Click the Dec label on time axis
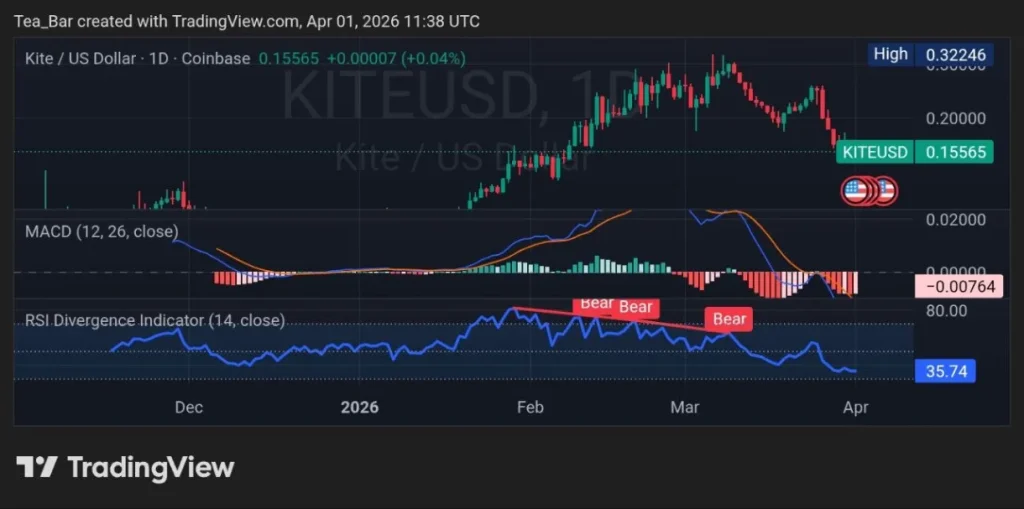 tap(188, 407)
